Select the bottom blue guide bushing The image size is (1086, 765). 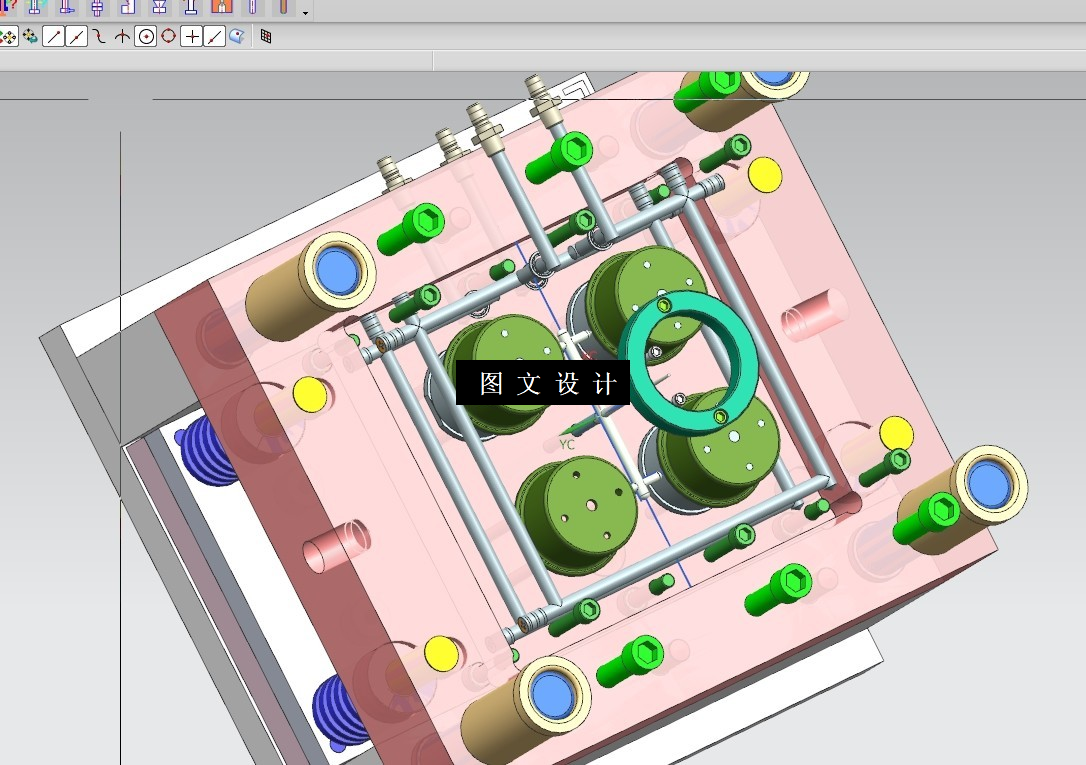point(552,694)
